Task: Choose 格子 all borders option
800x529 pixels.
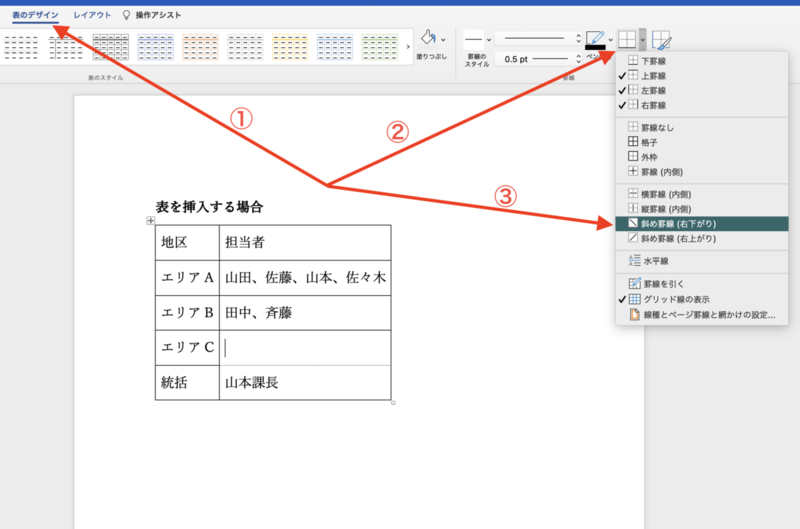Action: [702, 142]
